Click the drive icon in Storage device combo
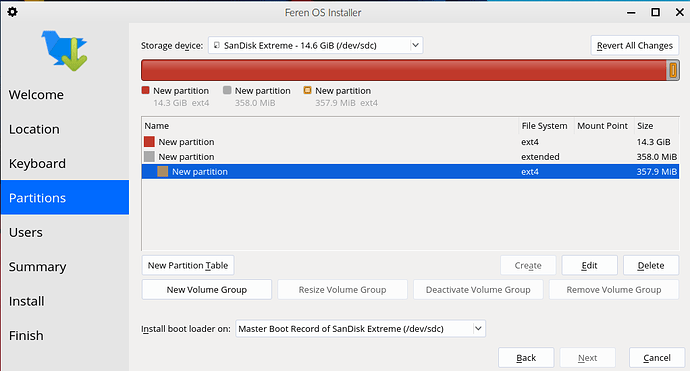 point(217,45)
